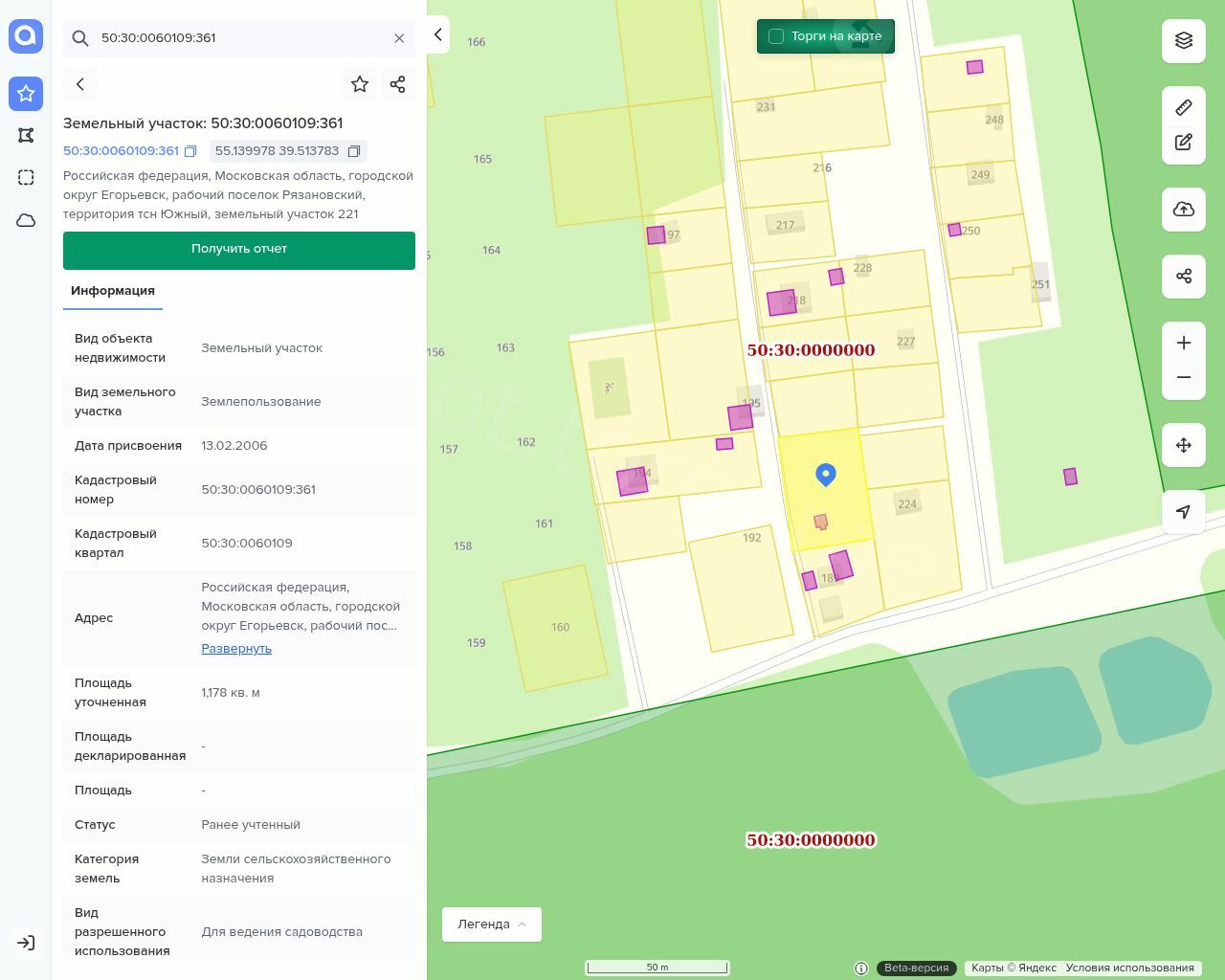Collapse the side information panel
This screenshot has height=980, width=1225.
(x=437, y=35)
